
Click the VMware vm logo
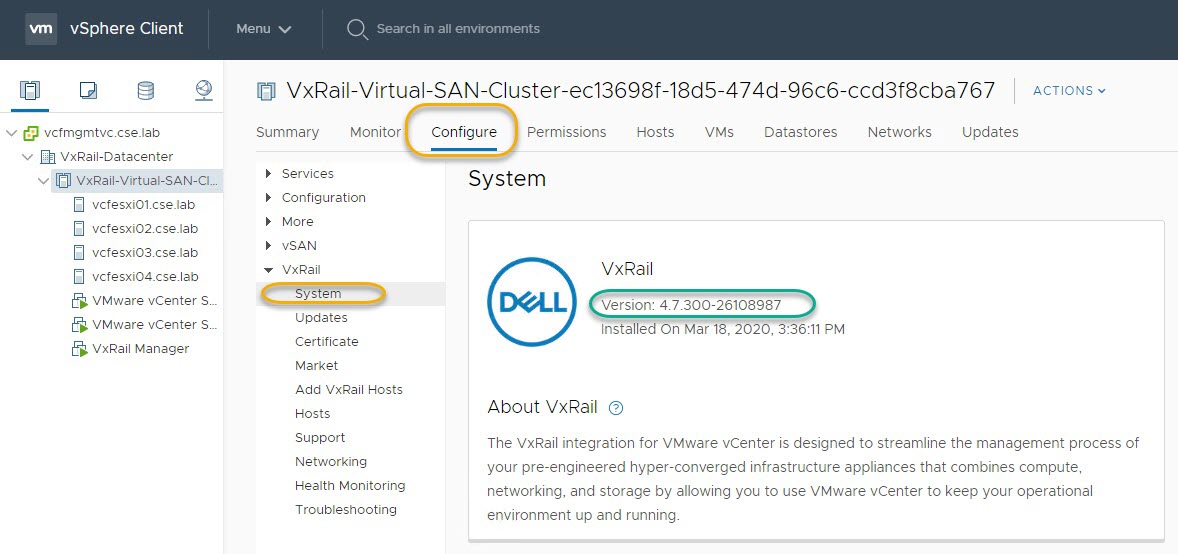(41, 29)
